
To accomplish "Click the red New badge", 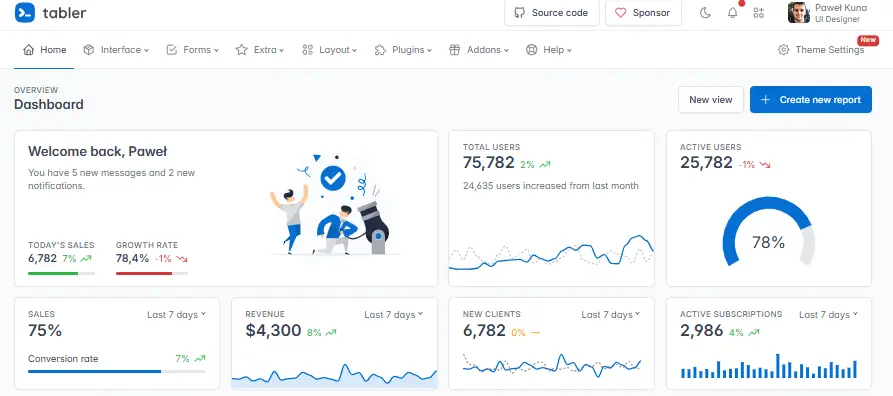I will [x=868, y=40].
